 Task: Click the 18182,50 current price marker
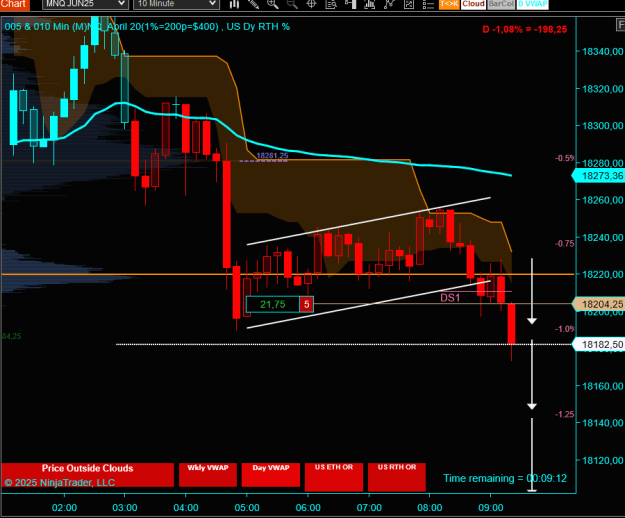(x=599, y=344)
